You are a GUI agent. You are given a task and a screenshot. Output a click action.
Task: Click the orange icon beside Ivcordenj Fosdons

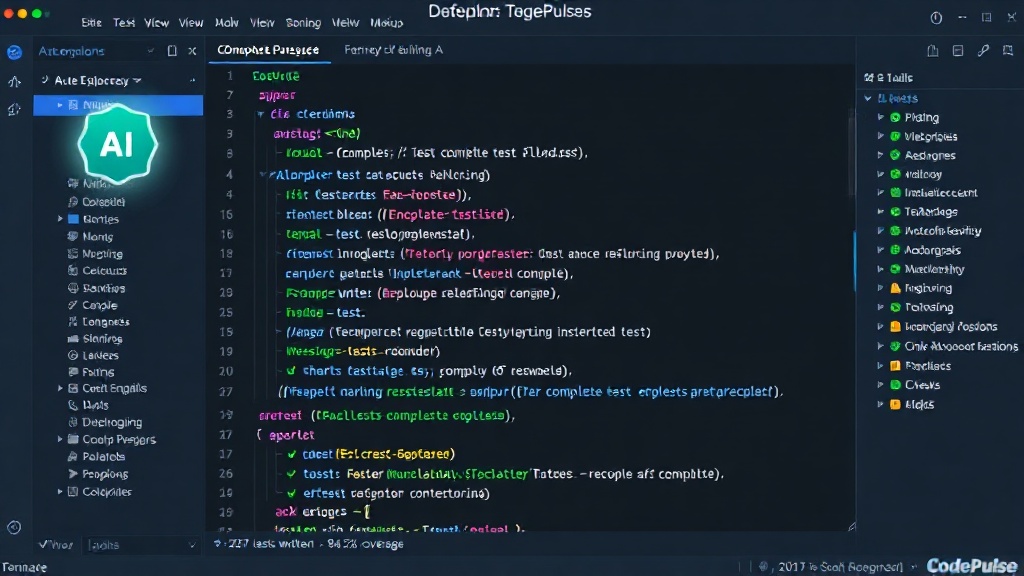(x=895, y=327)
